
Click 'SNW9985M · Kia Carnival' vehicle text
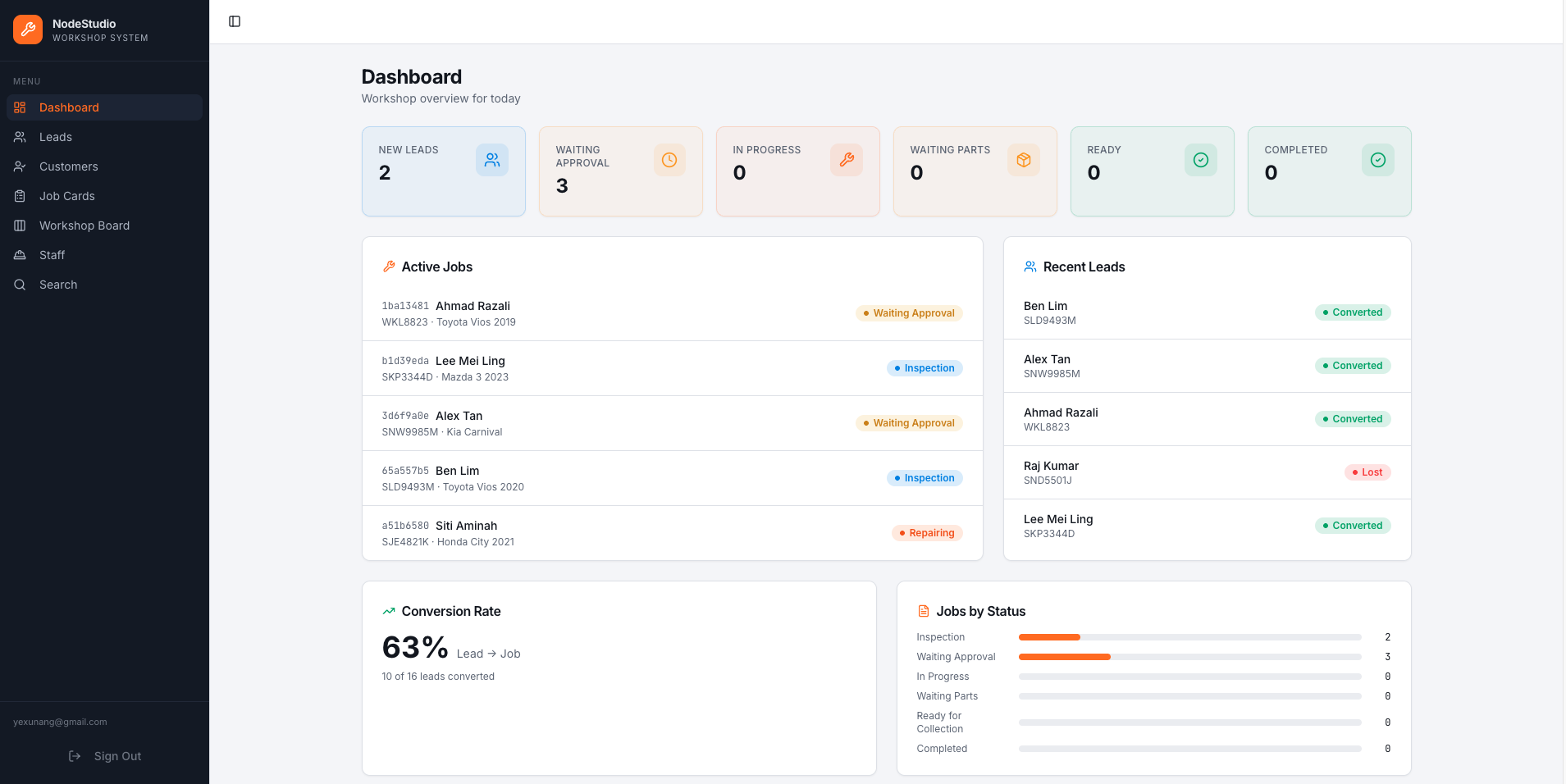(x=442, y=432)
